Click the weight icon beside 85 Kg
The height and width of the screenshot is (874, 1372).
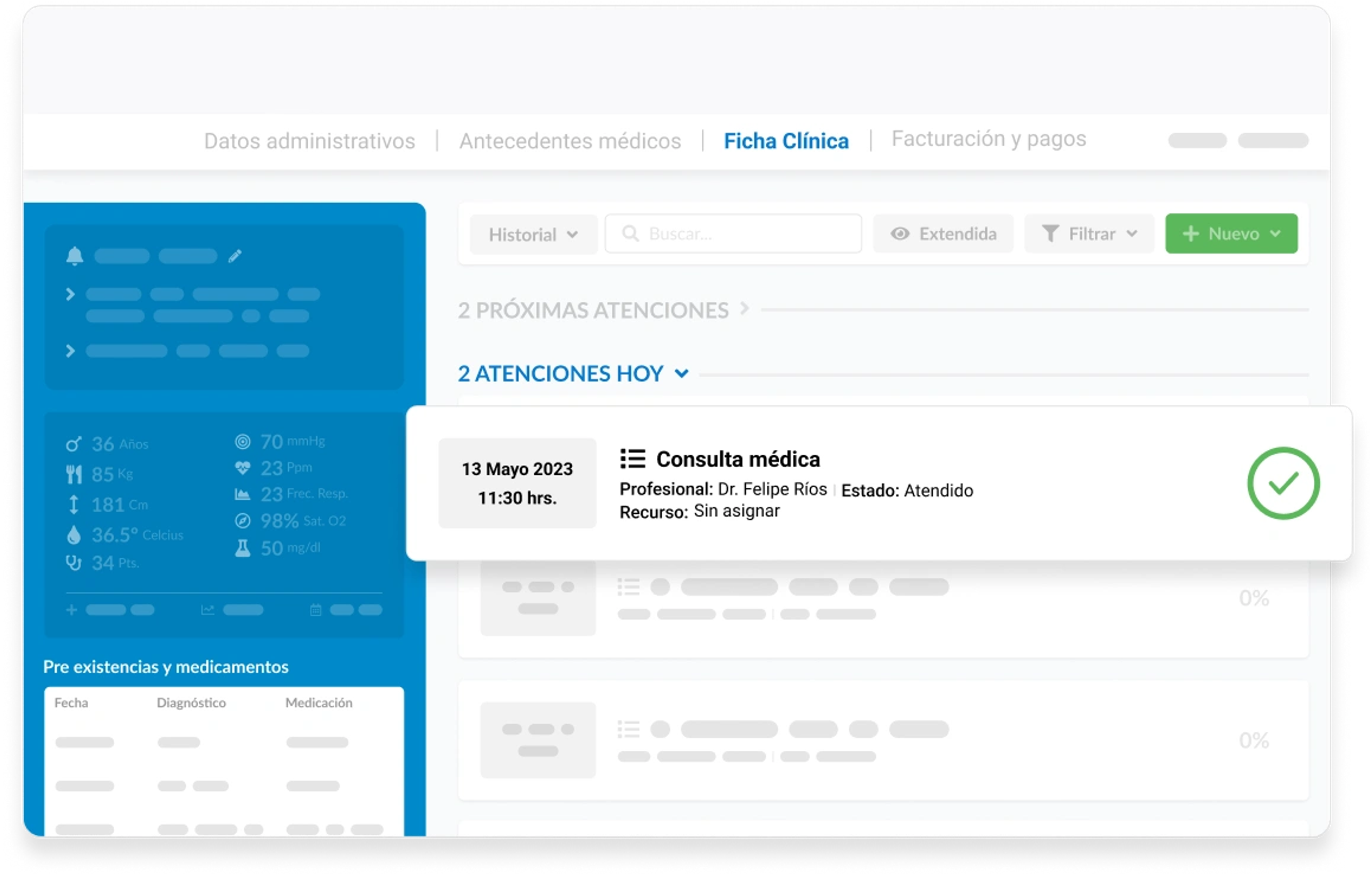pyautogui.click(x=74, y=474)
